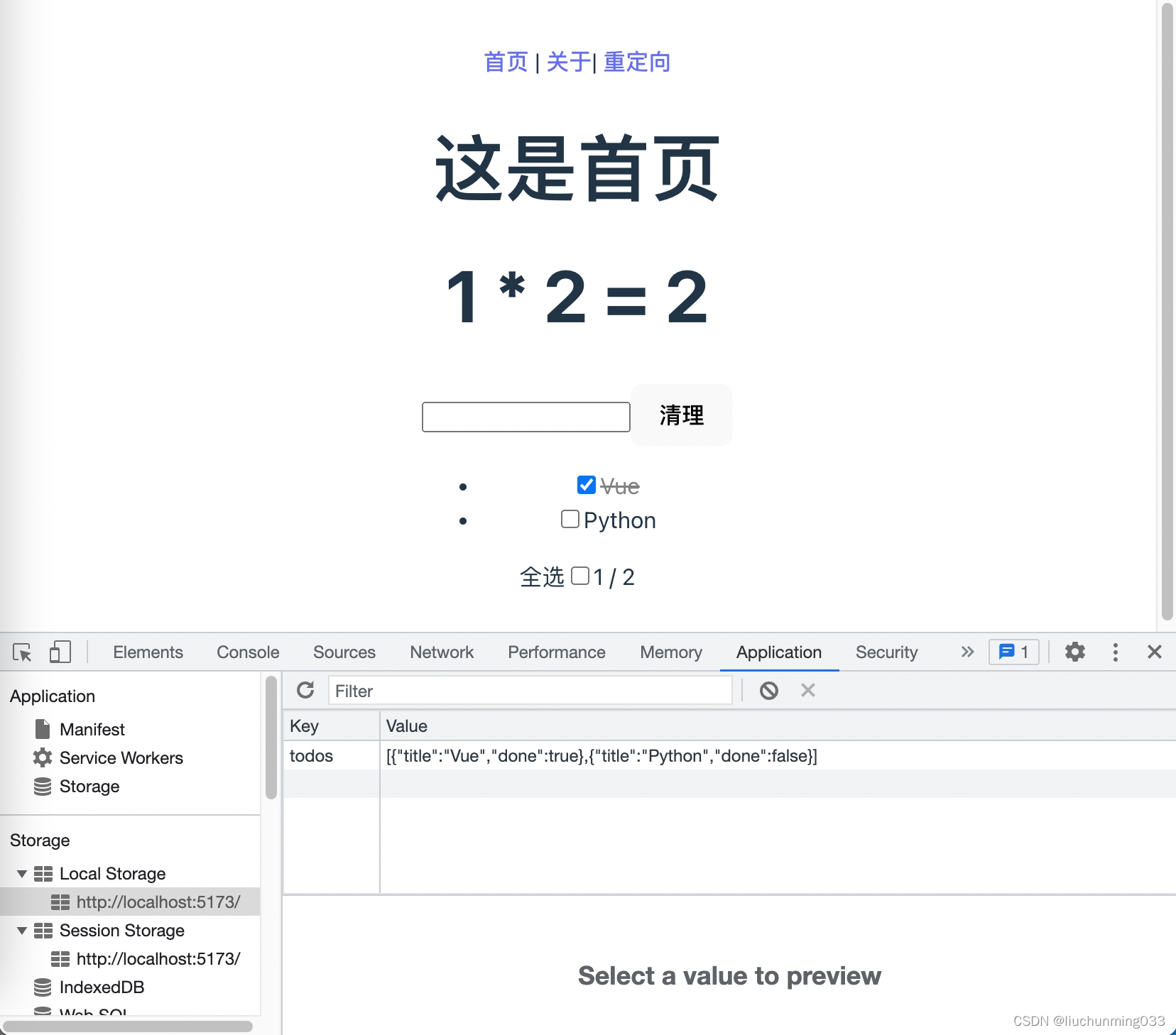
Task: Open the three-dot customize DevTools menu
Action: click(x=1115, y=652)
